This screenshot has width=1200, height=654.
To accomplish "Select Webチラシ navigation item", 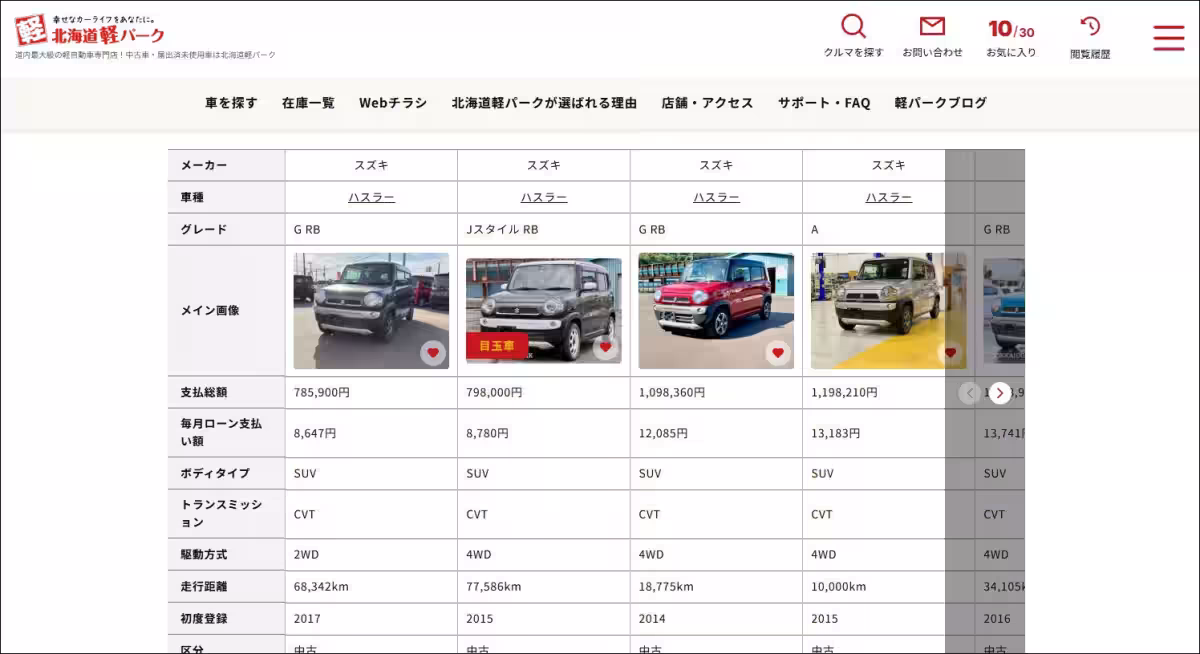I will 393,103.
